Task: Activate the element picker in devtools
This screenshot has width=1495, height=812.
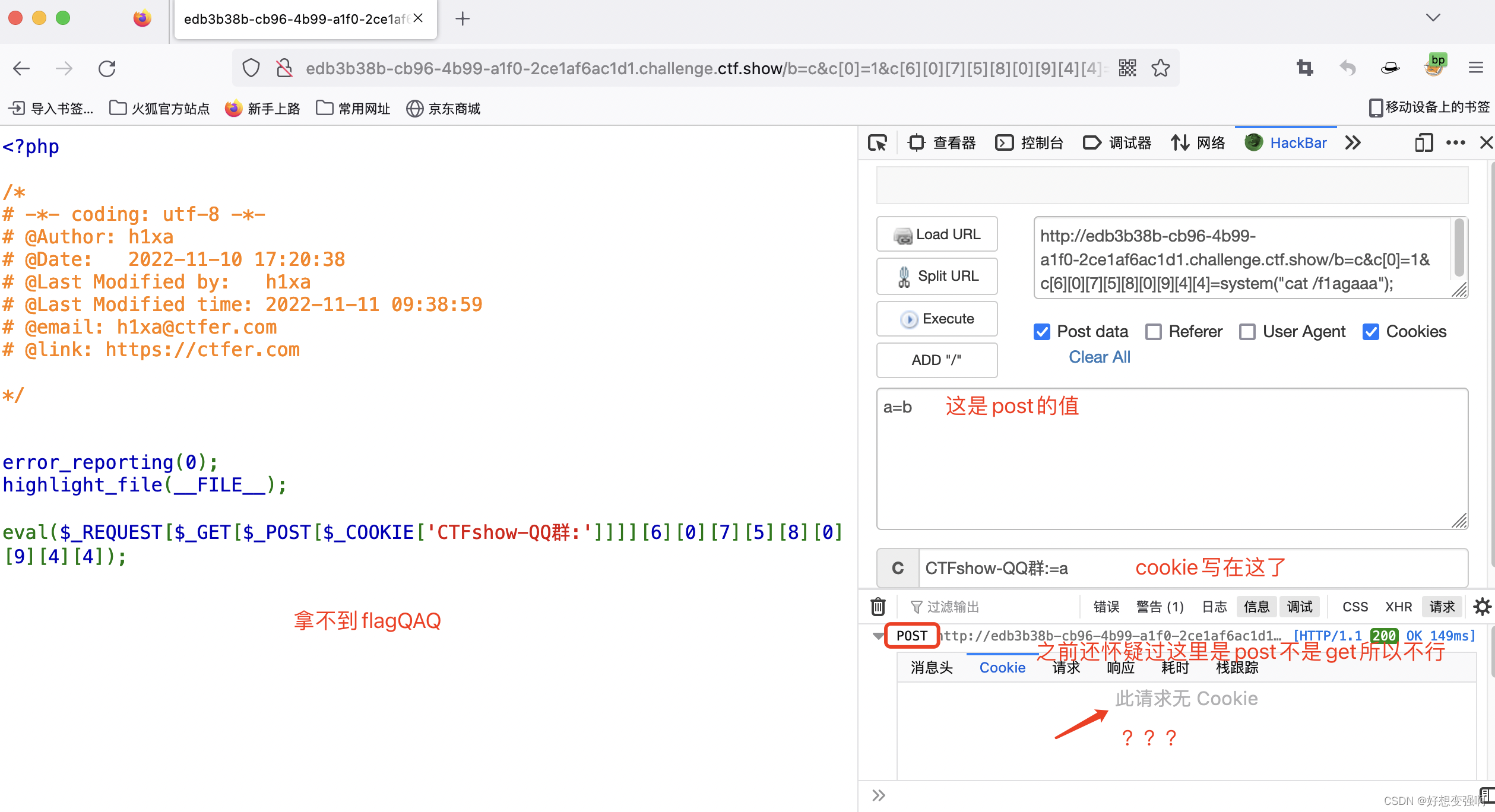Action: tap(878, 143)
